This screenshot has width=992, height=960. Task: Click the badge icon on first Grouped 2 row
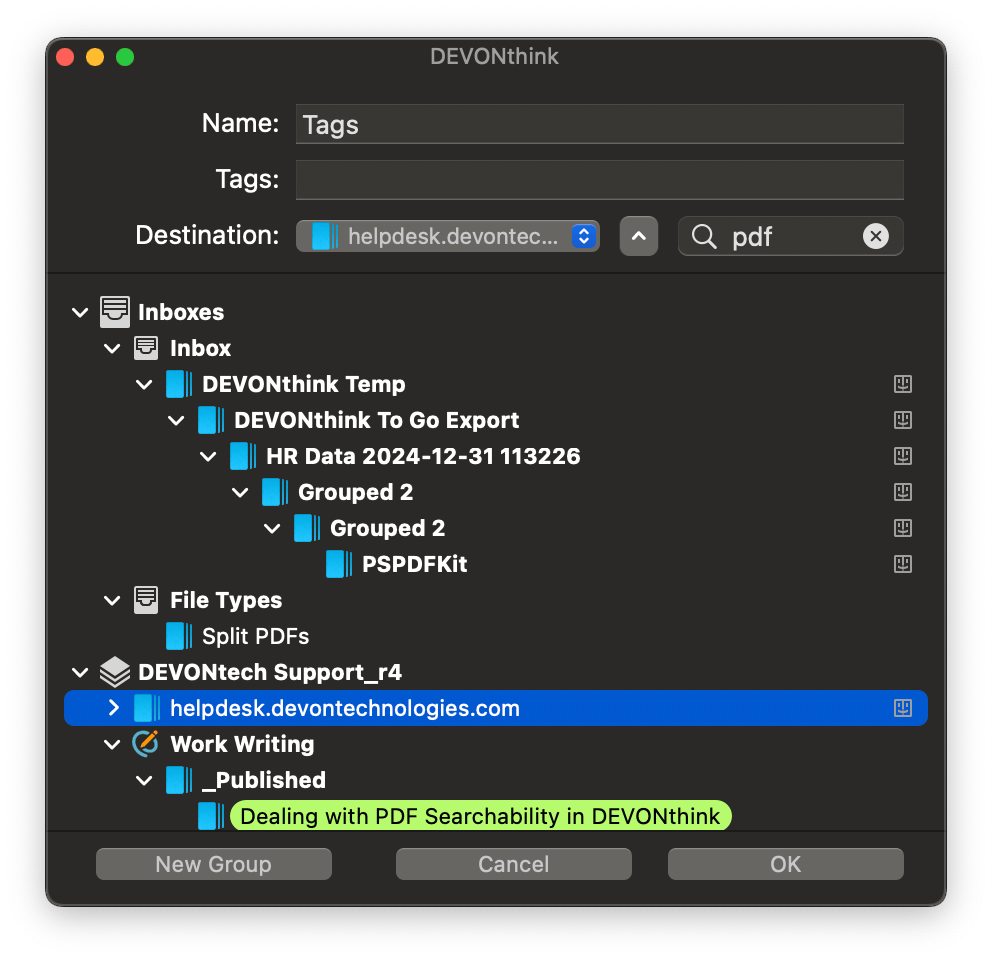tap(903, 492)
